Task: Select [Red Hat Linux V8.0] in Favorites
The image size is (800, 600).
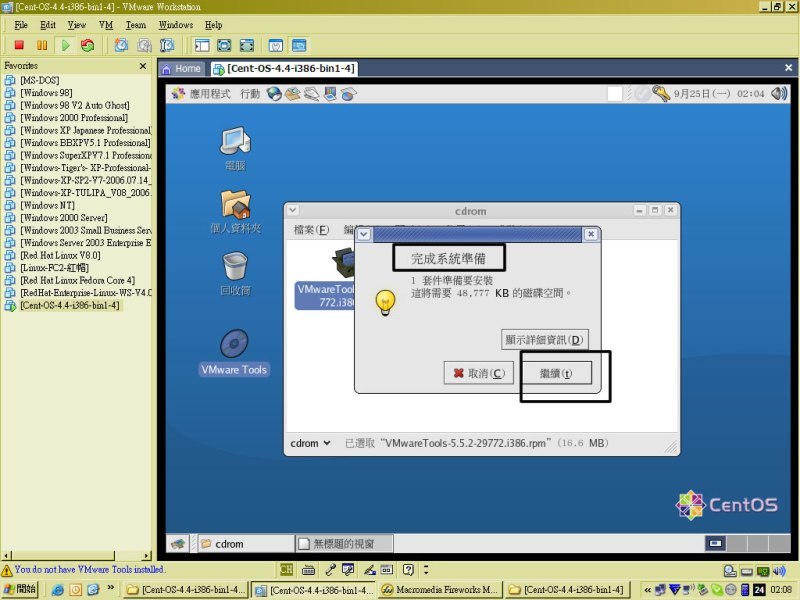Action: click(60, 255)
